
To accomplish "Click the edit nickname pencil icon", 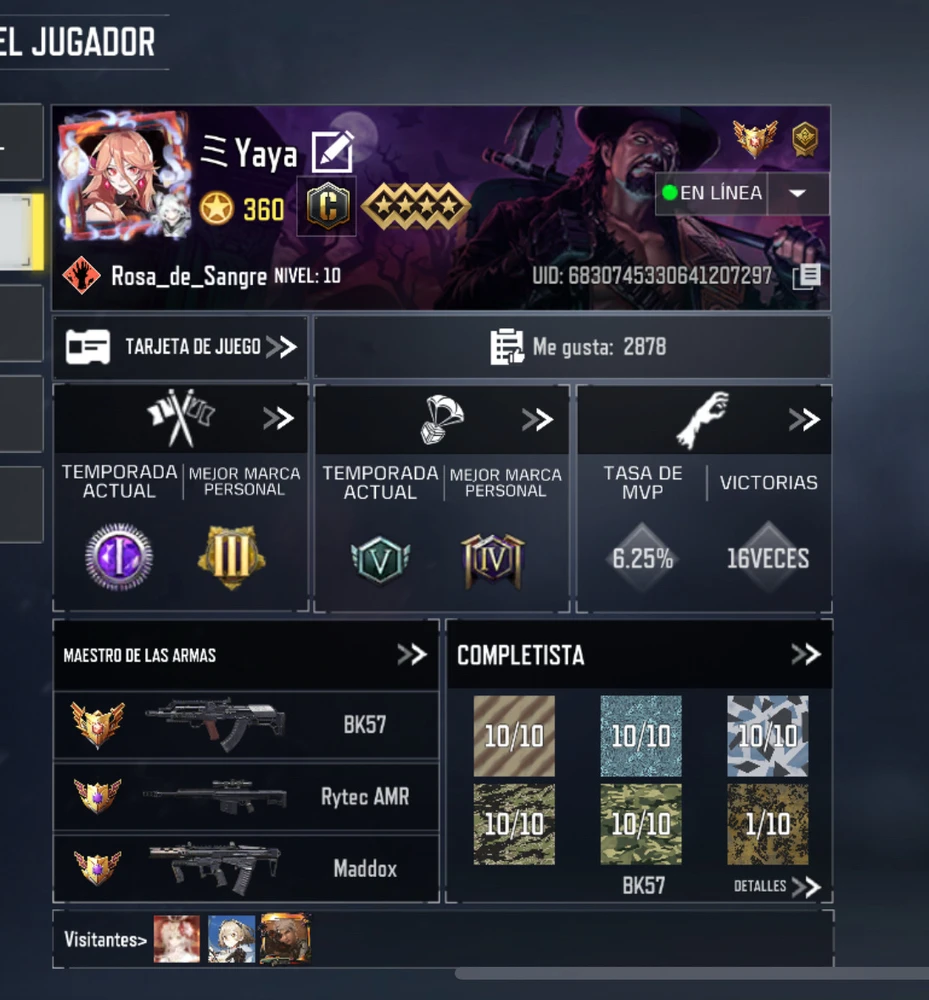I will [x=332, y=152].
